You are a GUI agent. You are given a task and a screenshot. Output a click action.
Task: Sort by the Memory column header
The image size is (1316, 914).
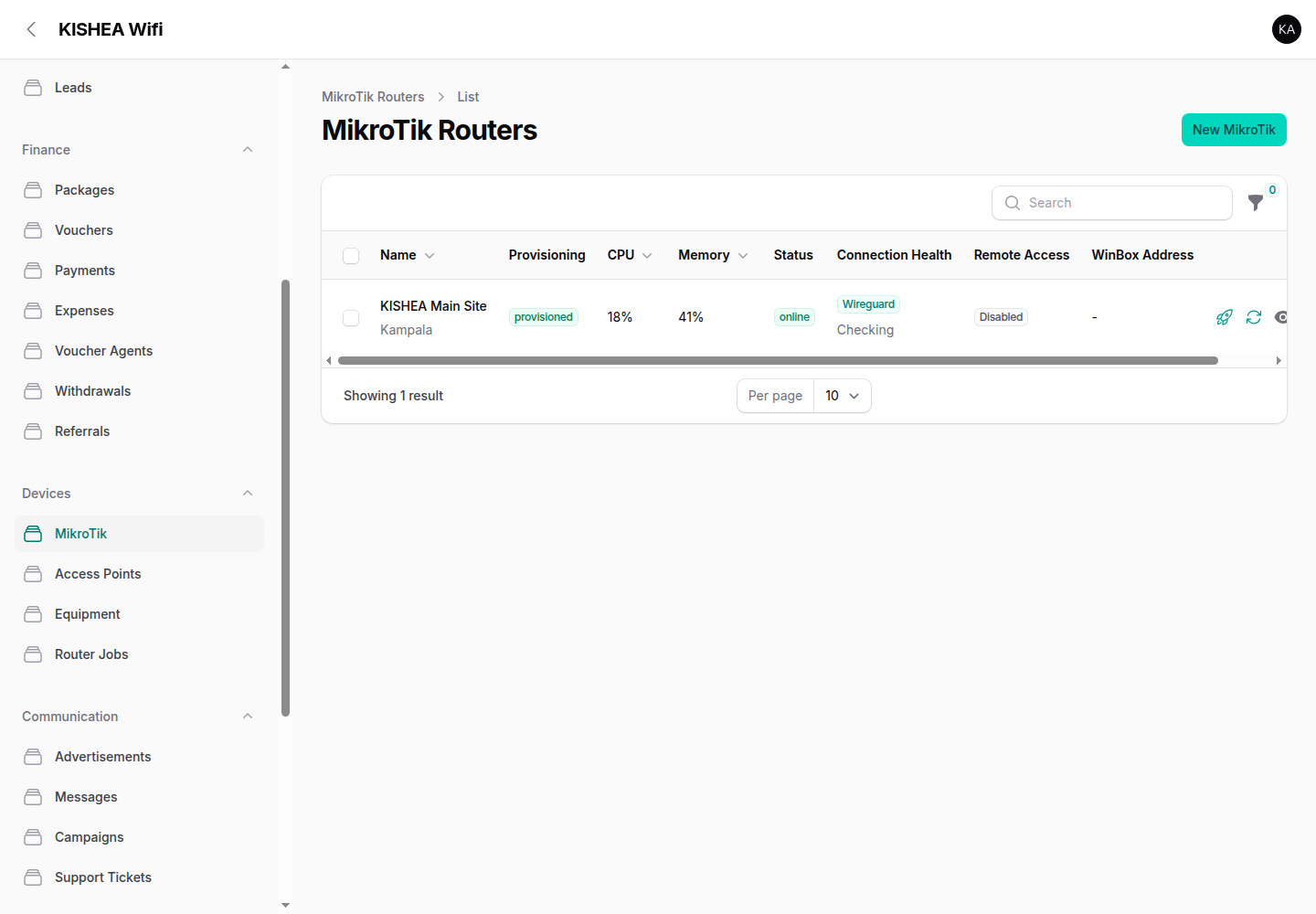[x=713, y=255]
